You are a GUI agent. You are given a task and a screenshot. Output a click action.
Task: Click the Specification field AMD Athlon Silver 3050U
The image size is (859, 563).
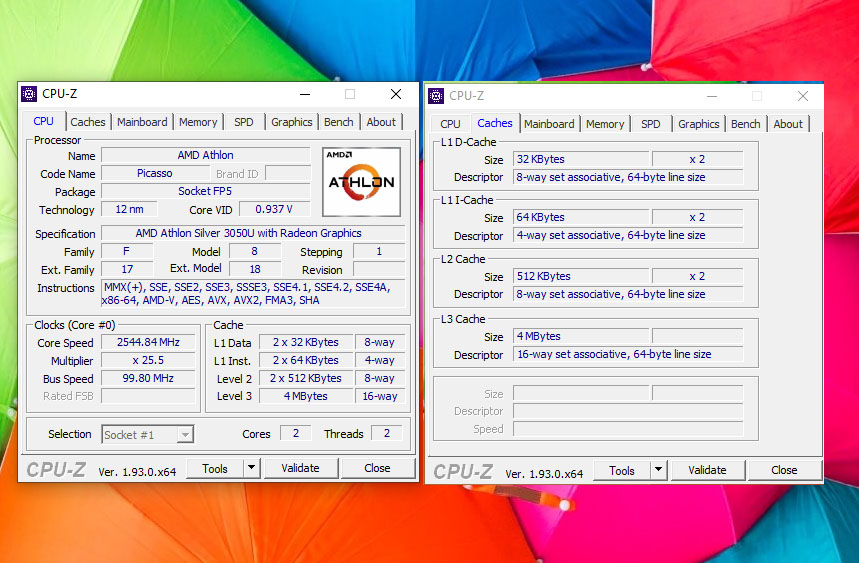pyautogui.click(x=253, y=233)
